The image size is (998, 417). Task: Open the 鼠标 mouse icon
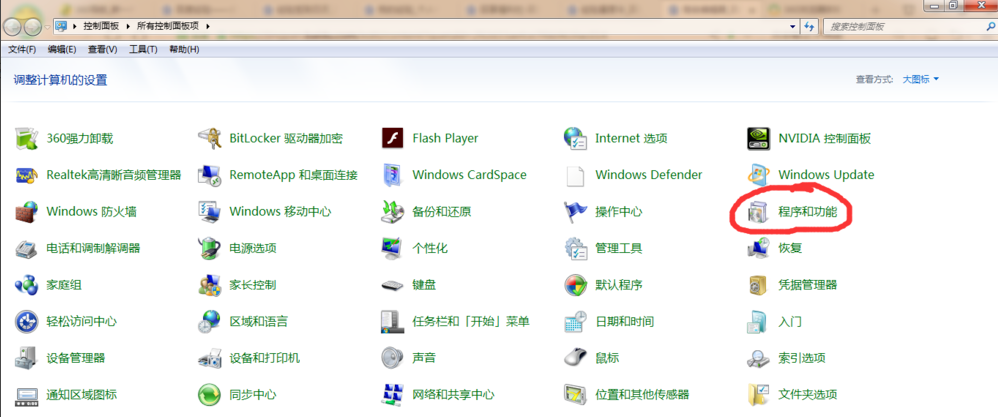point(575,358)
